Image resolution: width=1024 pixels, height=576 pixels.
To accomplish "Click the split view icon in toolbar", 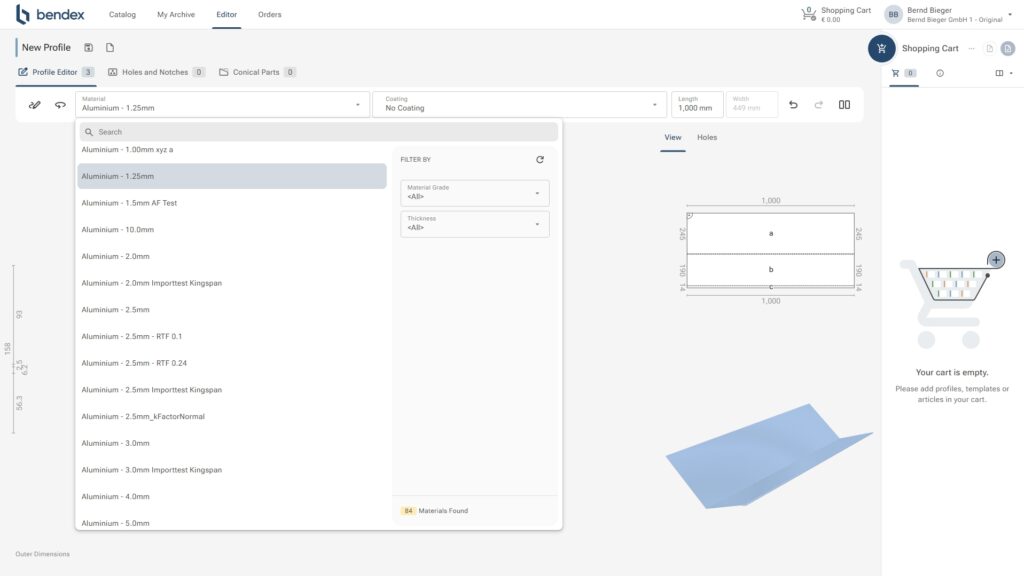I will 844,105.
